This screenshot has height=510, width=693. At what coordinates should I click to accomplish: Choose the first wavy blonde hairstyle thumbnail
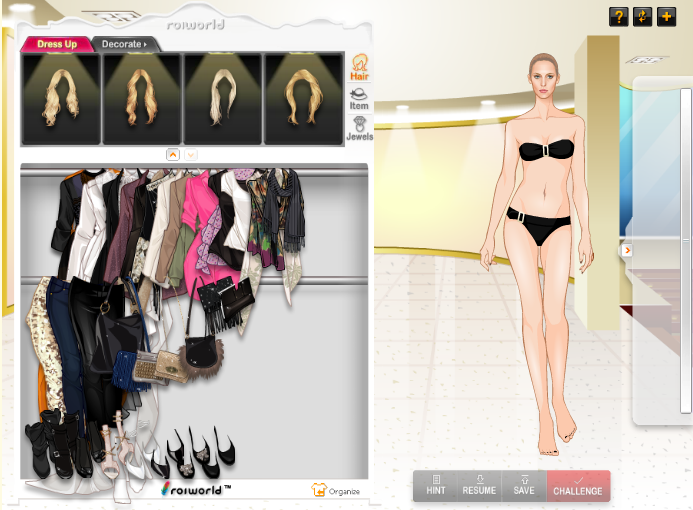(x=61, y=98)
